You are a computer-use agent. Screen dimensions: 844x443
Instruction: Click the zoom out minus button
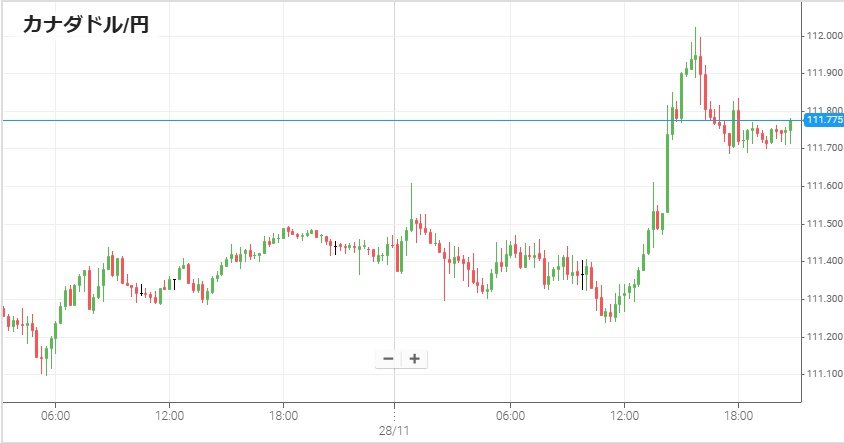[388, 359]
